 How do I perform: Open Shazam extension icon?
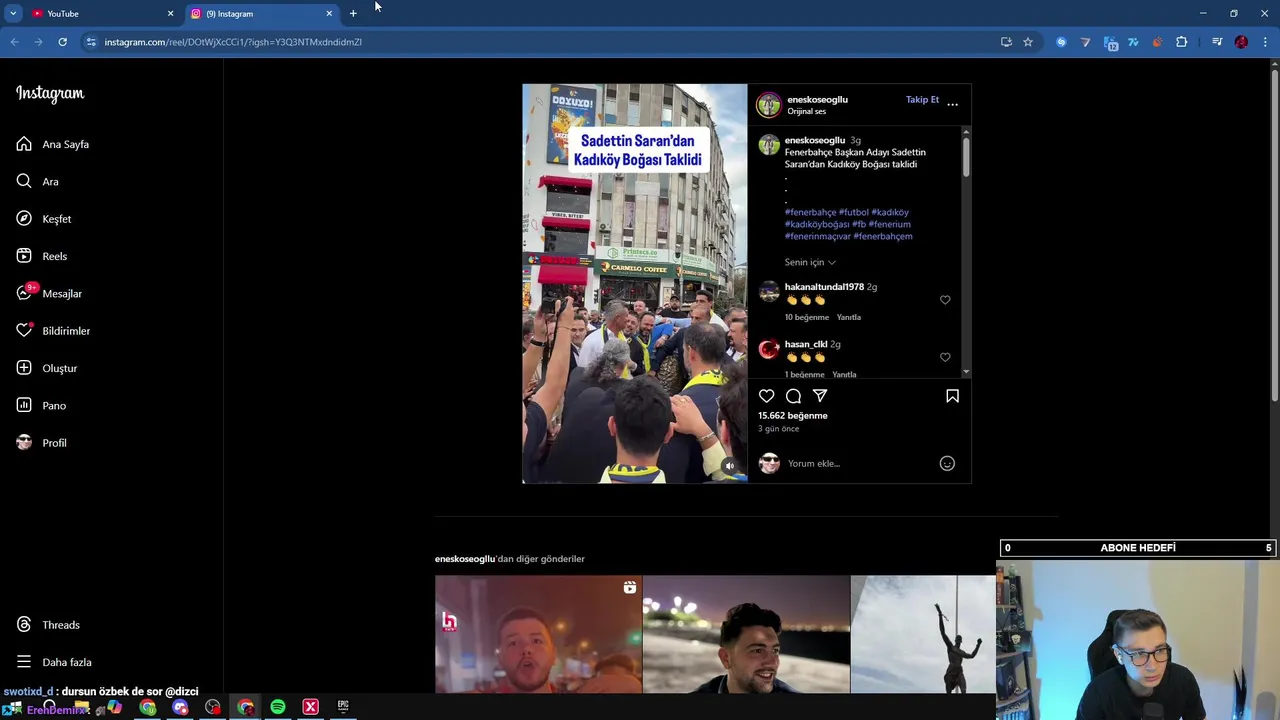tap(1061, 42)
